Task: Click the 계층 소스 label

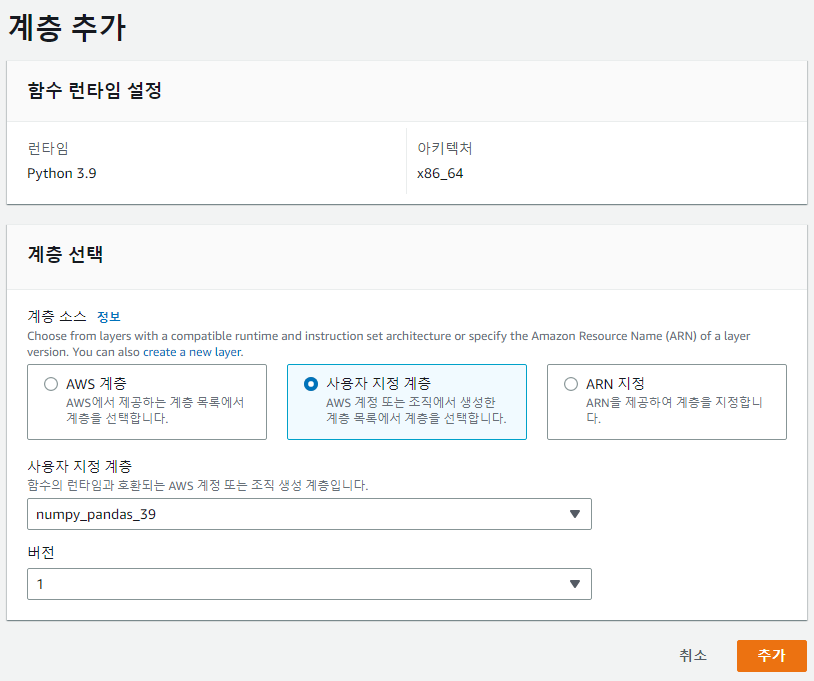Action: (x=57, y=317)
